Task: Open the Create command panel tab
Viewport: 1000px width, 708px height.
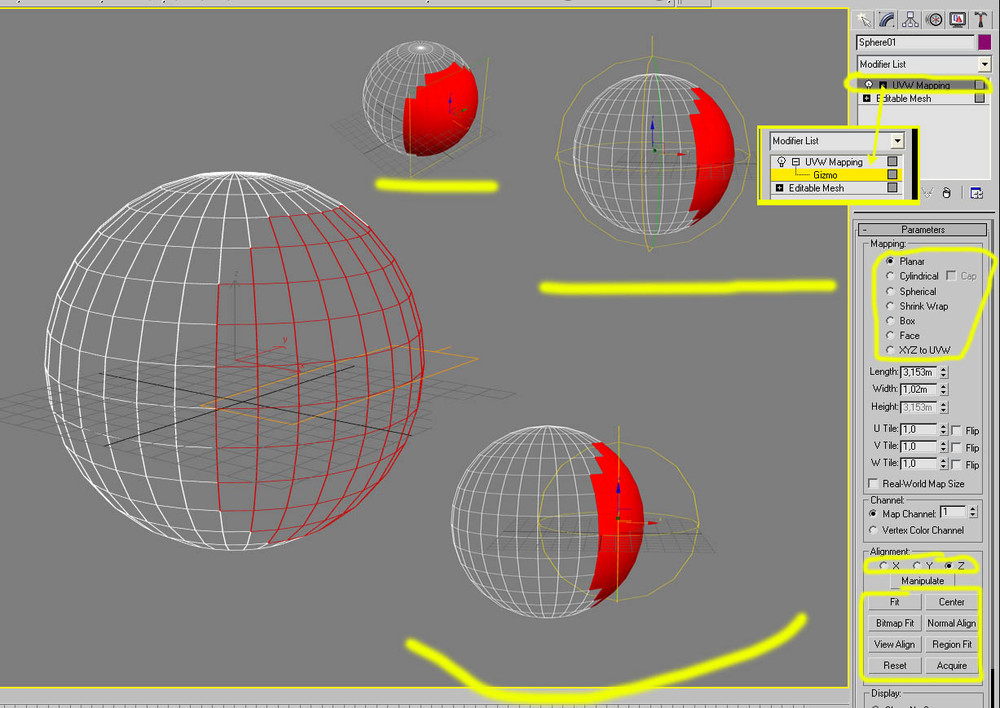Action: [x=864, y=20]
